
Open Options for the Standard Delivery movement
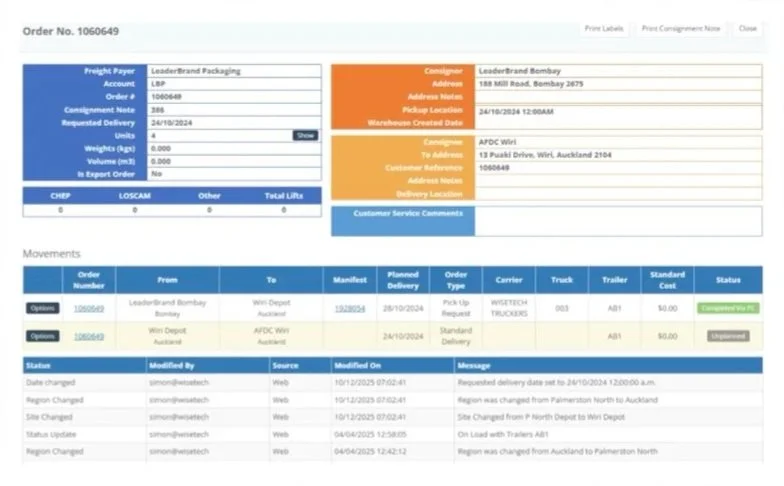tap(42, 336)
